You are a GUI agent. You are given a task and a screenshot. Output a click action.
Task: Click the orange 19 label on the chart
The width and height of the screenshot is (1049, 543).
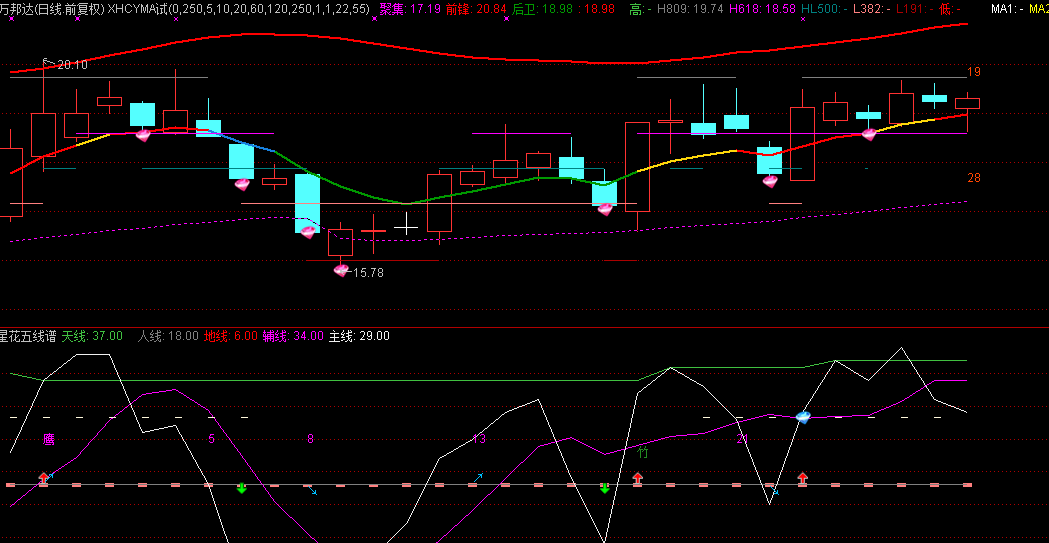(x=974, y=72)
